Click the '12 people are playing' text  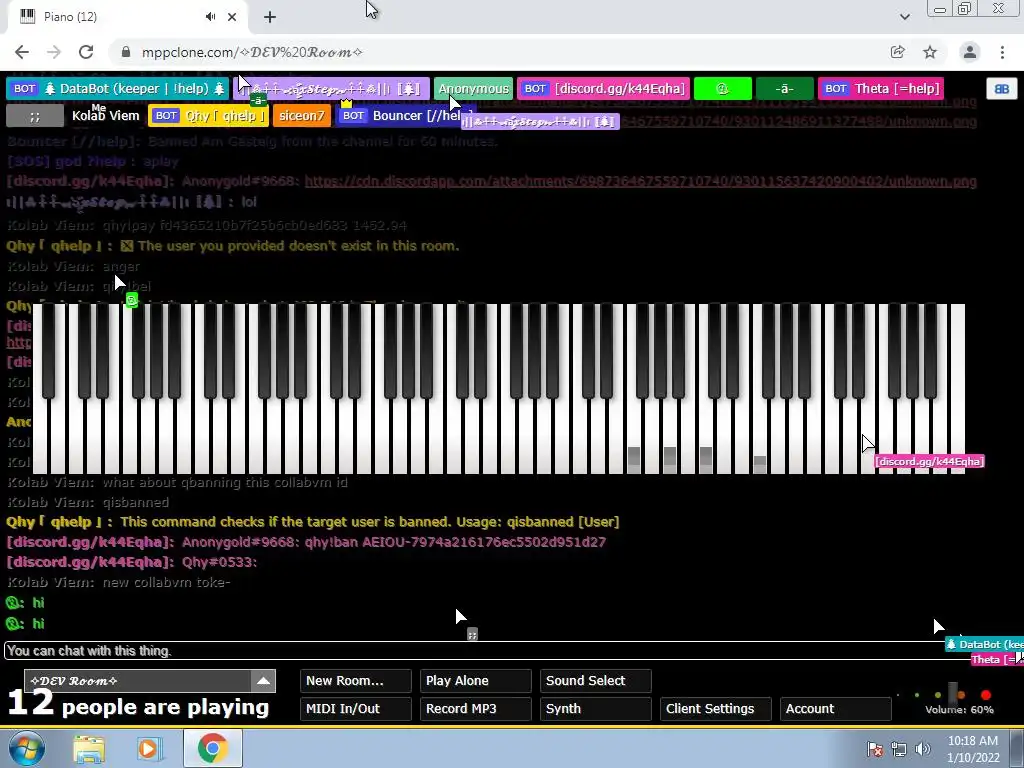[138, 705]
